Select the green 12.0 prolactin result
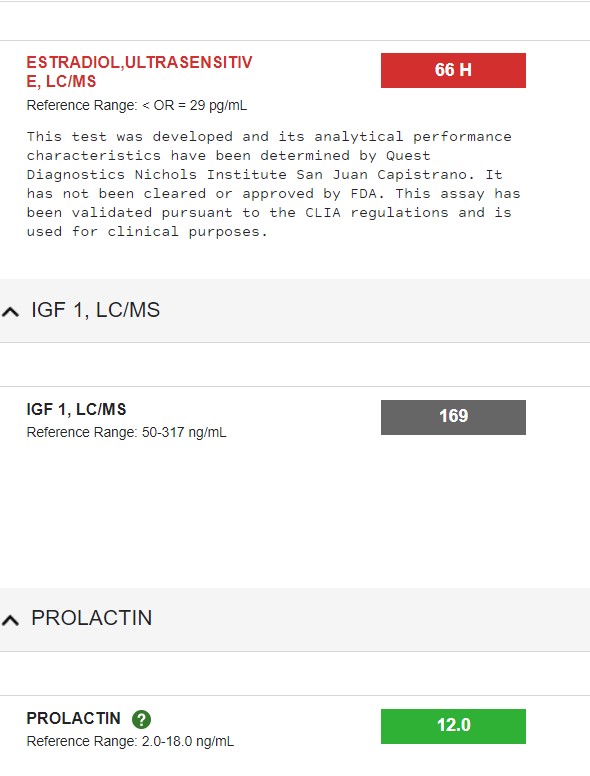 click(x=453, y=726)
